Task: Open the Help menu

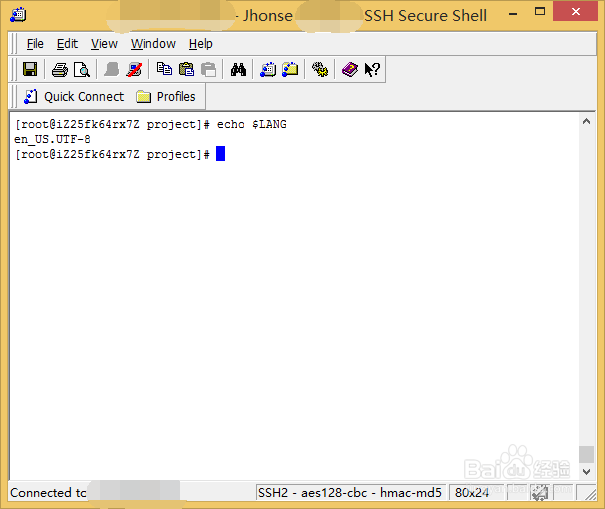Action: tap(201, 44)
